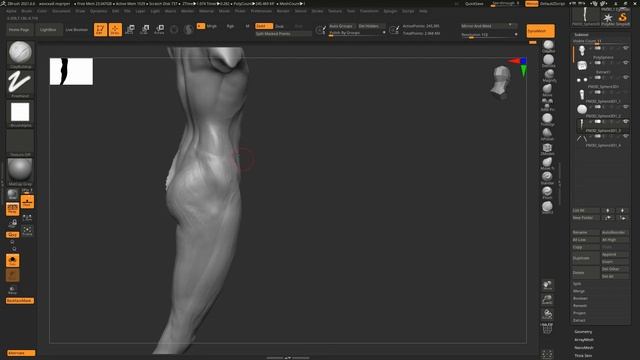The image size is (640, 360).
Task: Select the ZModeler brush shortcut
Action: tap(547, 149)
